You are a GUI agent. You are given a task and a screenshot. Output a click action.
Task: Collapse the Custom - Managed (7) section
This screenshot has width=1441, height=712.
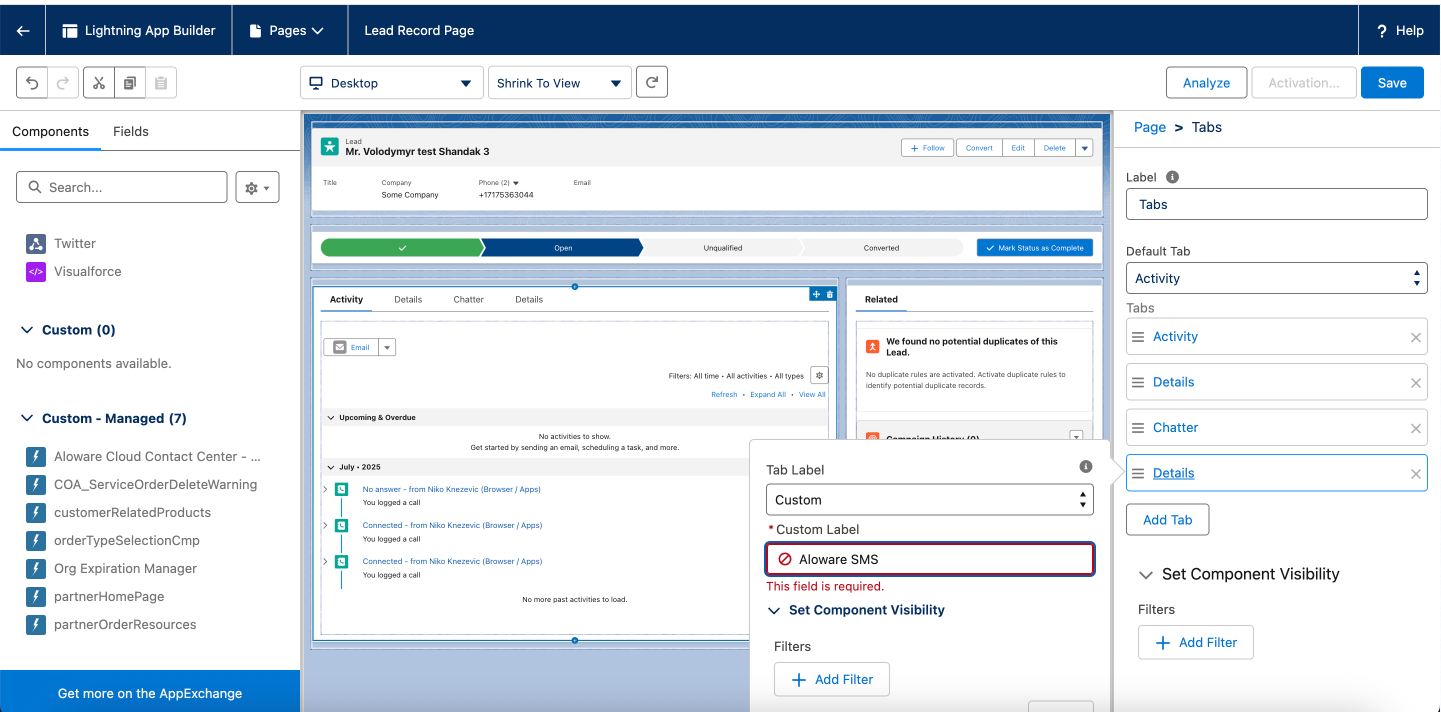coord(28,419)
